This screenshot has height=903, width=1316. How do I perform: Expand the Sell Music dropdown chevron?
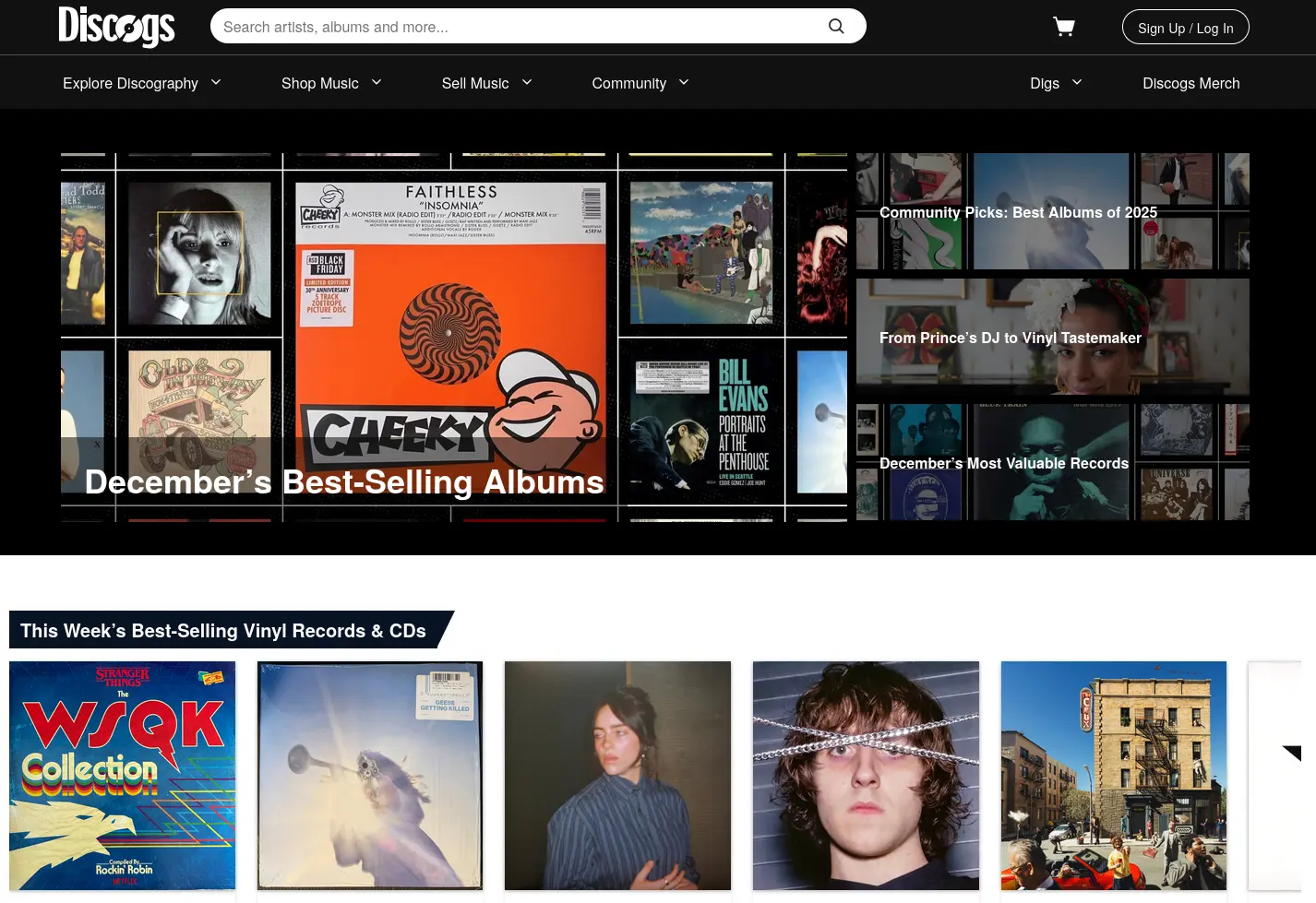click(526, 82)
